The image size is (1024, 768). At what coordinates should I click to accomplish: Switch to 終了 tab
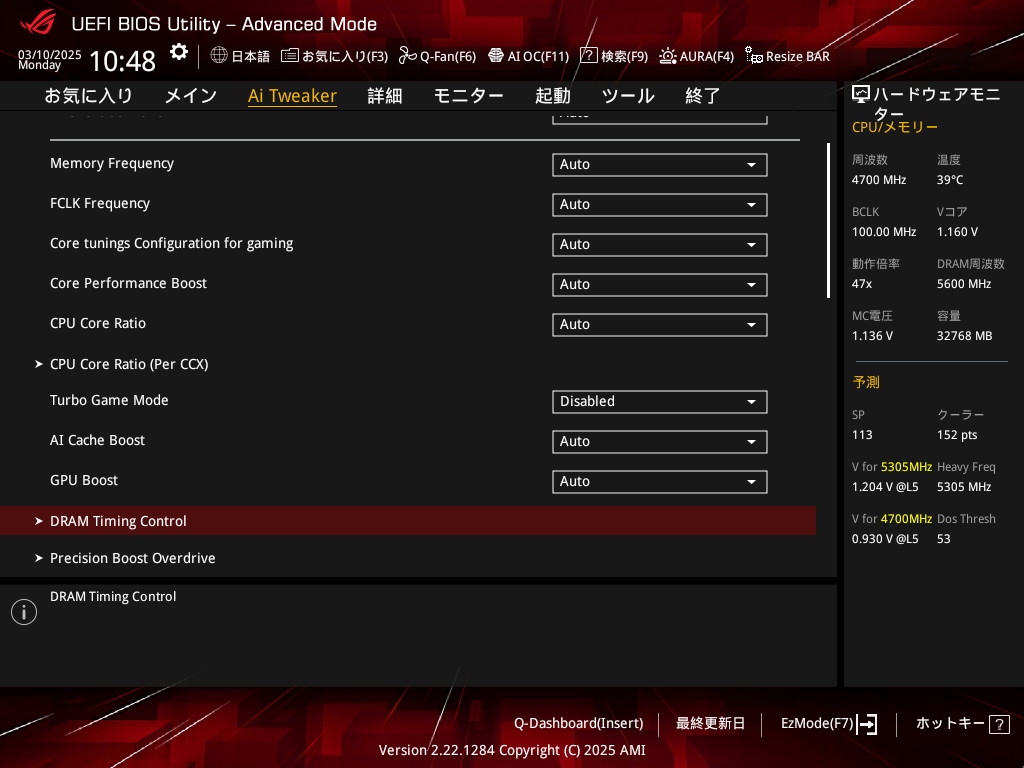pos(703,95)
